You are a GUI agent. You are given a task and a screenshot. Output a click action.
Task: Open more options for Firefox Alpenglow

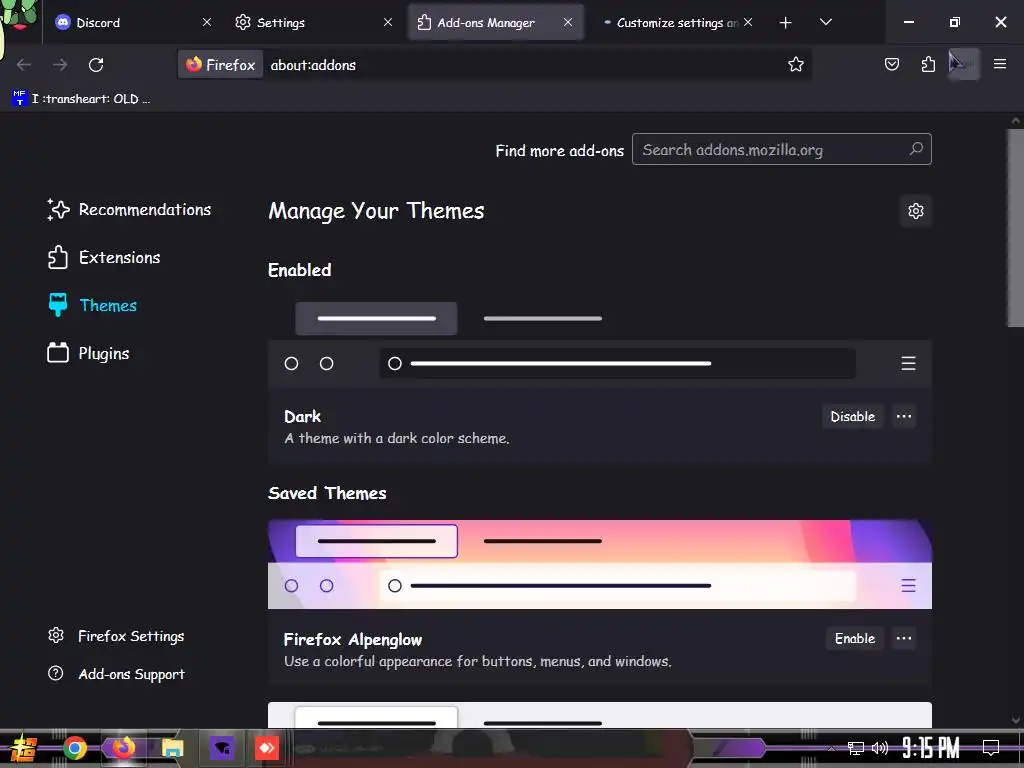[x=904, y=639]
